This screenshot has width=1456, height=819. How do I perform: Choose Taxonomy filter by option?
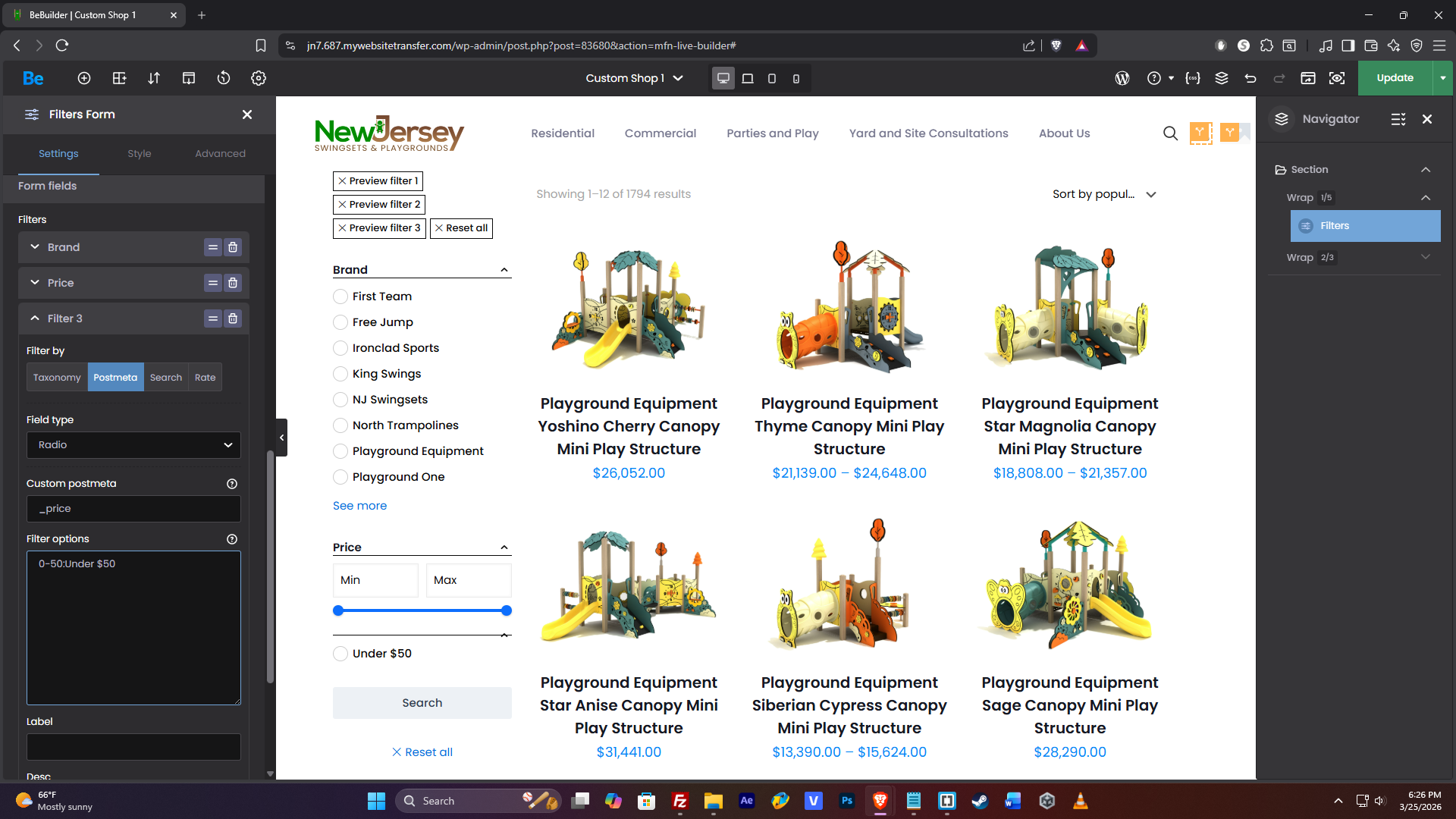point(57,378)
